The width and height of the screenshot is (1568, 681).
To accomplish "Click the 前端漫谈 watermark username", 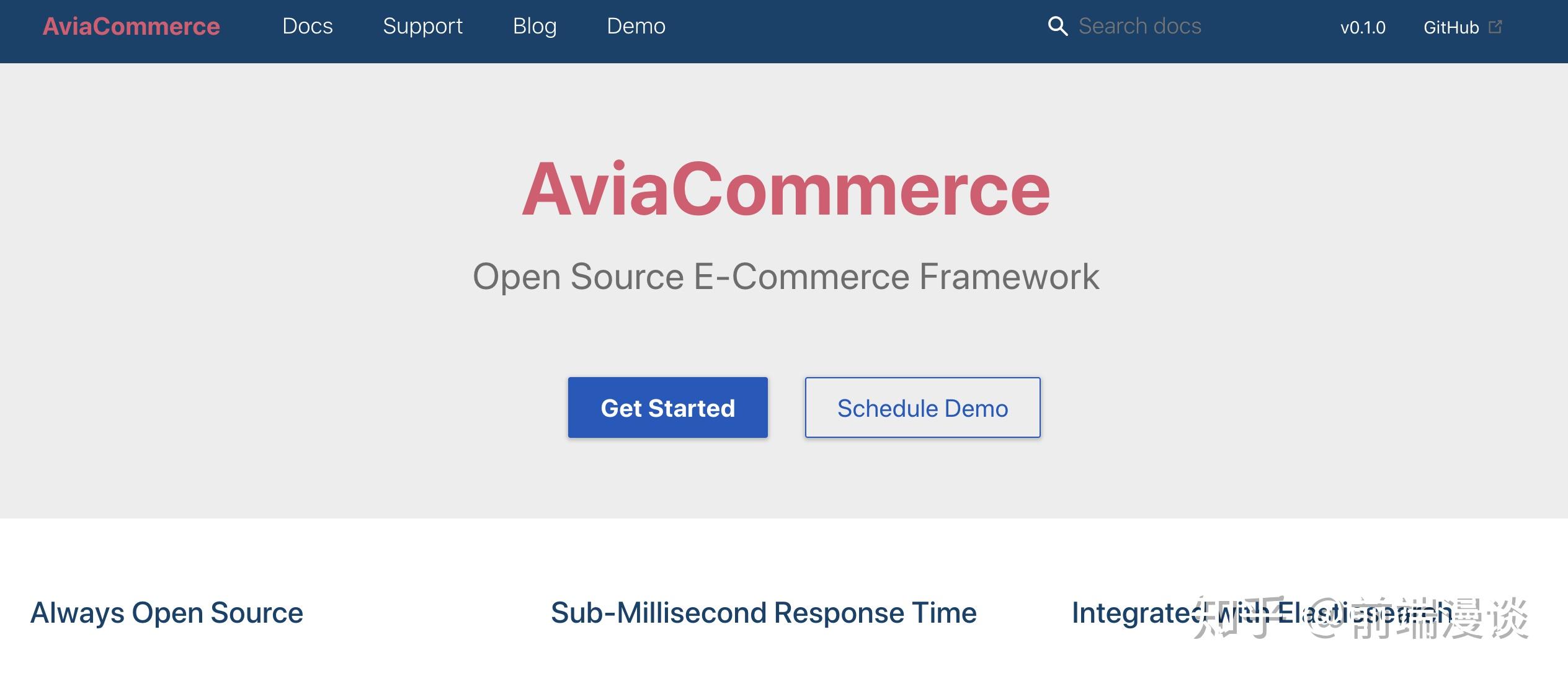I will coord(1439,618).
